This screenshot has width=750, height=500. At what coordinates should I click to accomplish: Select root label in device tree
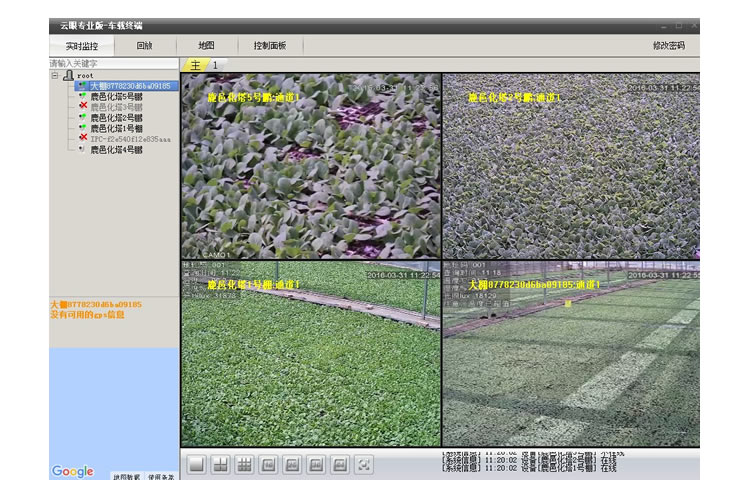[x=85, y=76]
